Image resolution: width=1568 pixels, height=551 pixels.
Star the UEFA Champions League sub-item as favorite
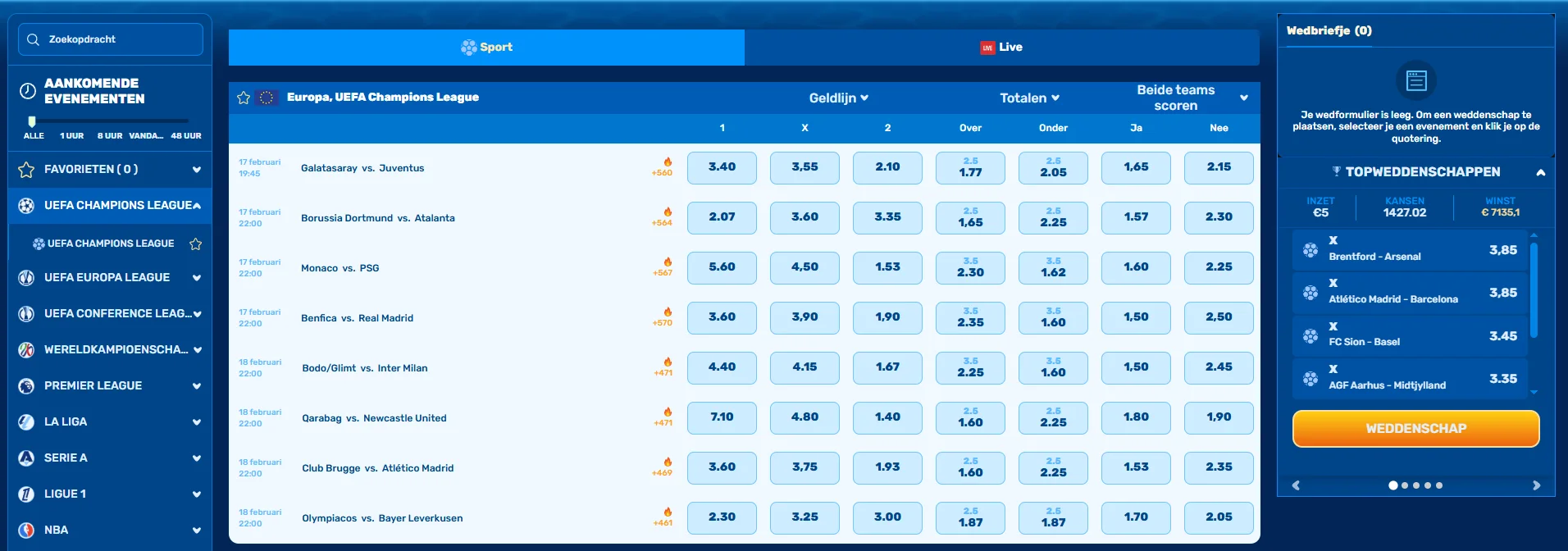(195, 244)
